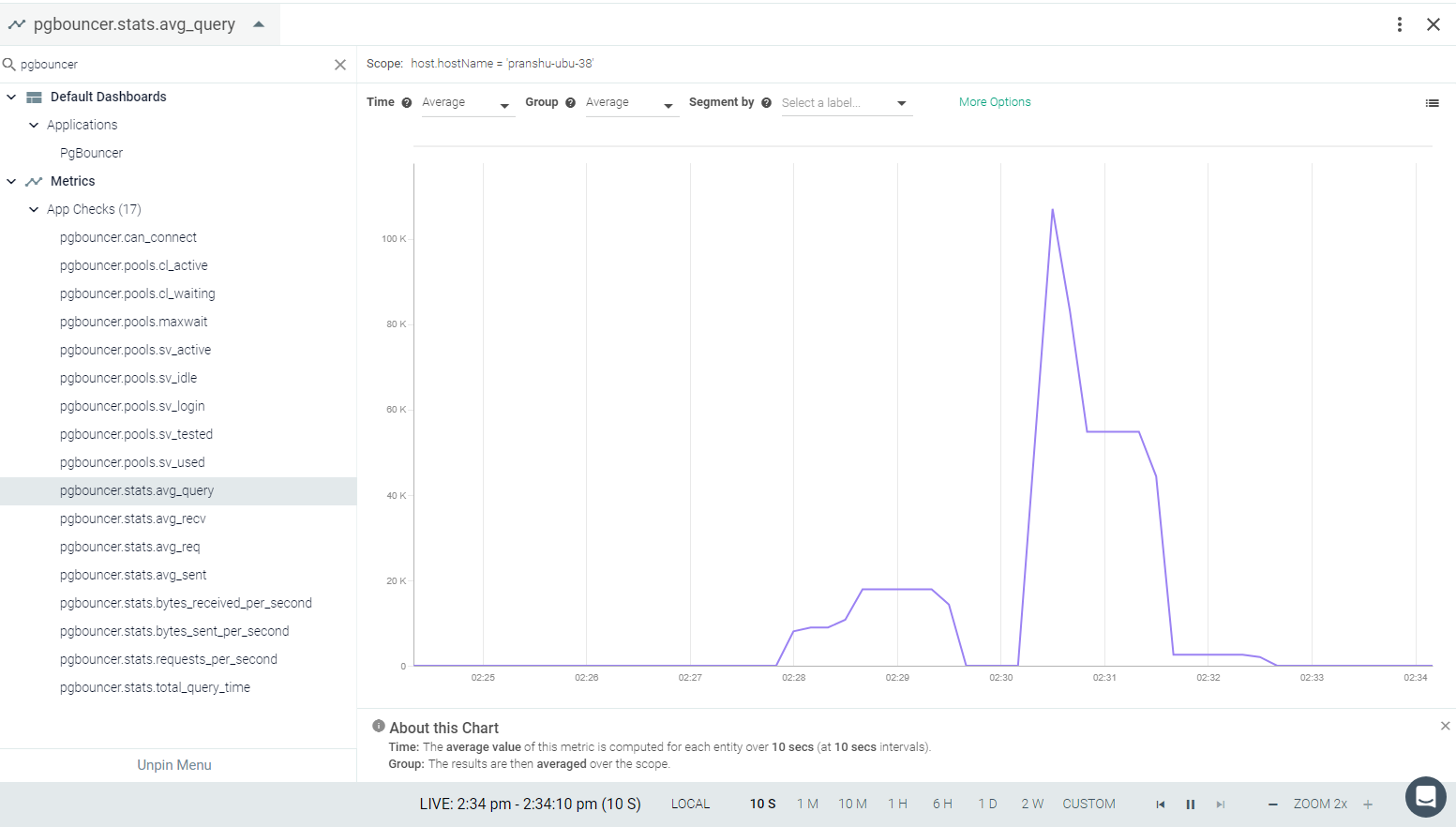This screenshot has height=827, width=1456.
Task: Collapse the Default Dashboards section
Action: (11, 97)
